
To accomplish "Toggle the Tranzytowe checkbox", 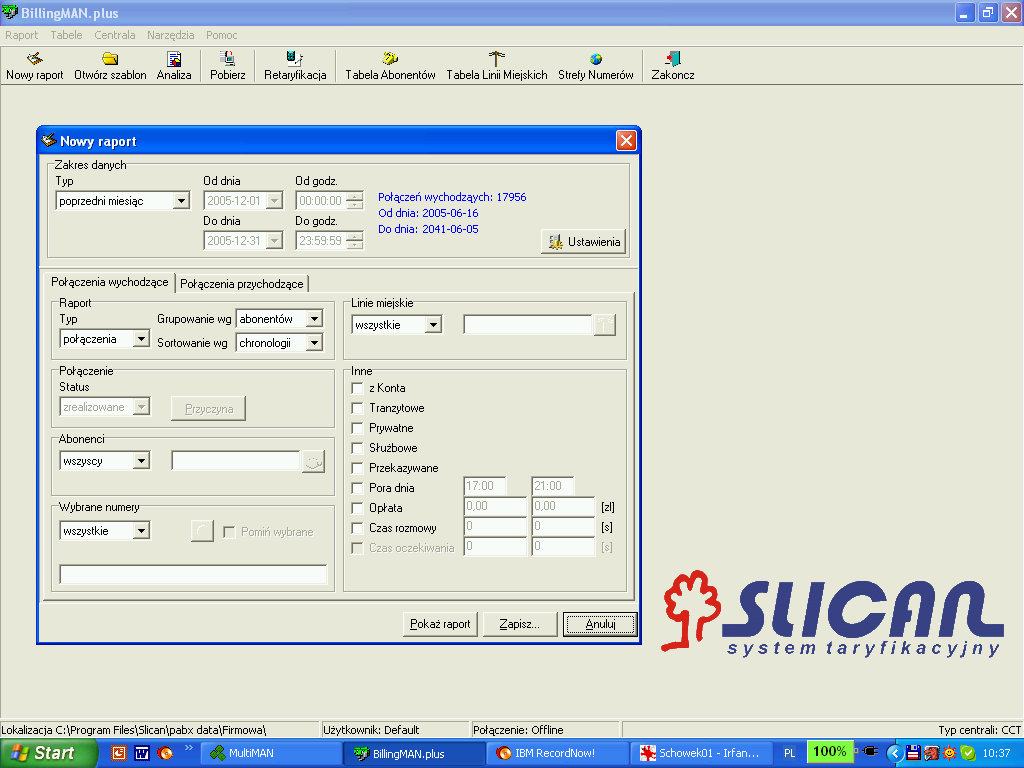I will click(357, 408).
